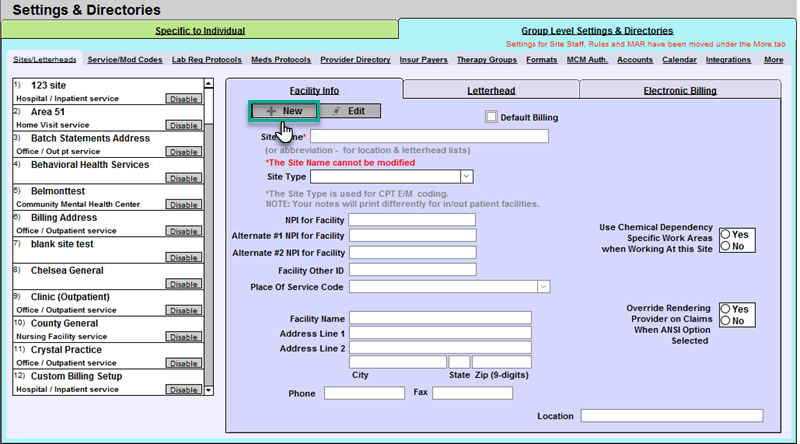This screenshot has width=800, height=444.
Task: Click the Site Name input field
Action: (x=429, y=136)
